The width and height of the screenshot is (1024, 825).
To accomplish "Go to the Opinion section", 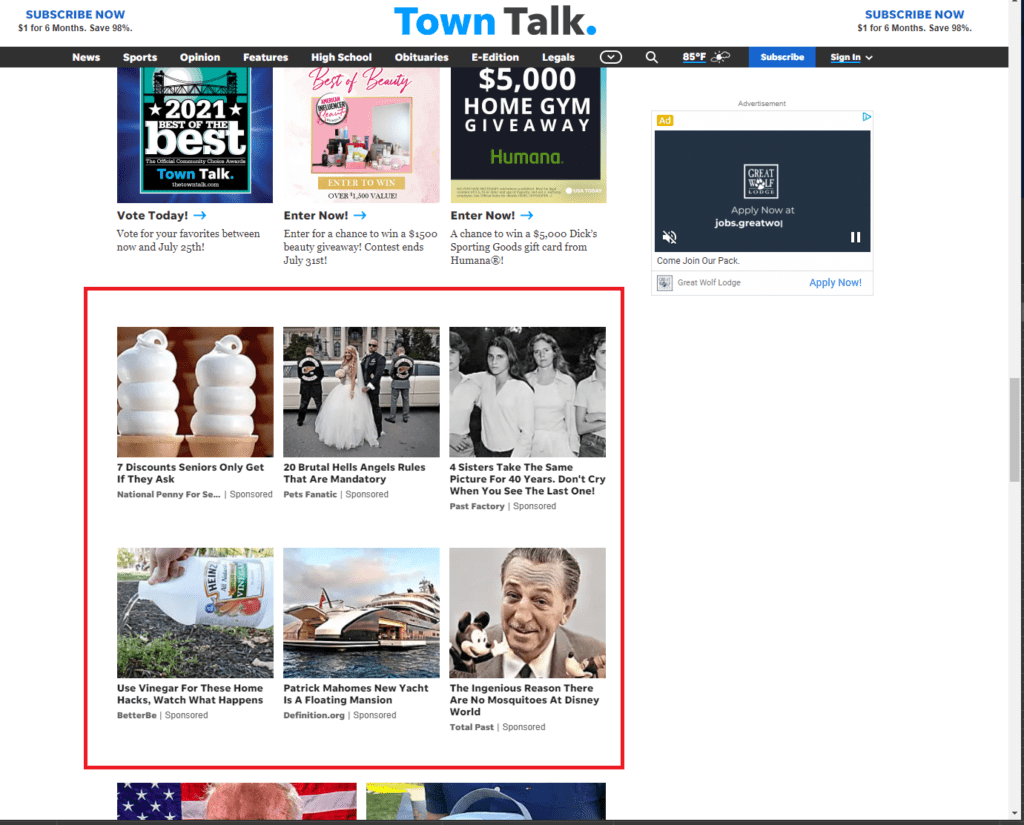I will [x=200, y=57].
